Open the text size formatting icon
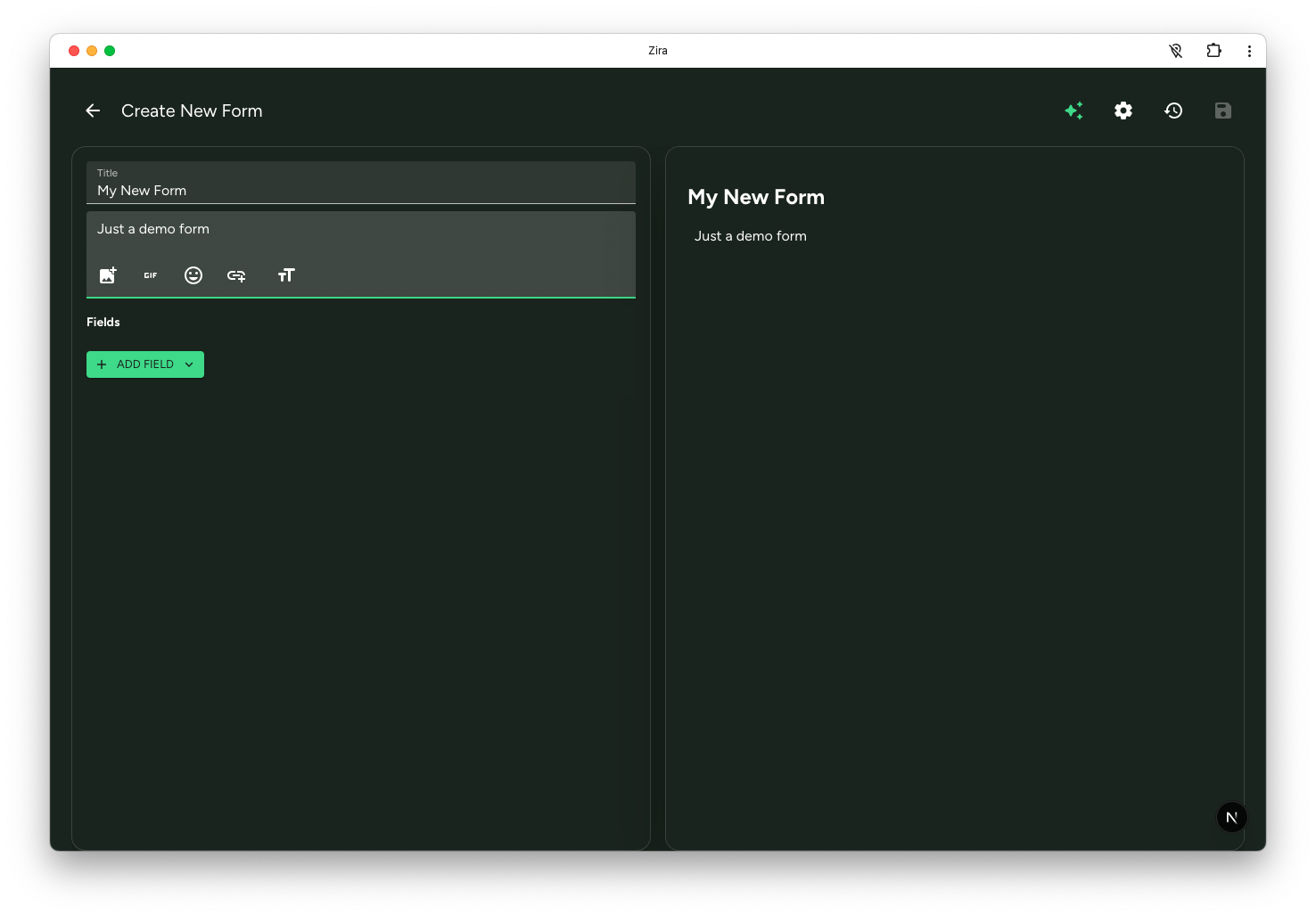 [x=286, y=275]
